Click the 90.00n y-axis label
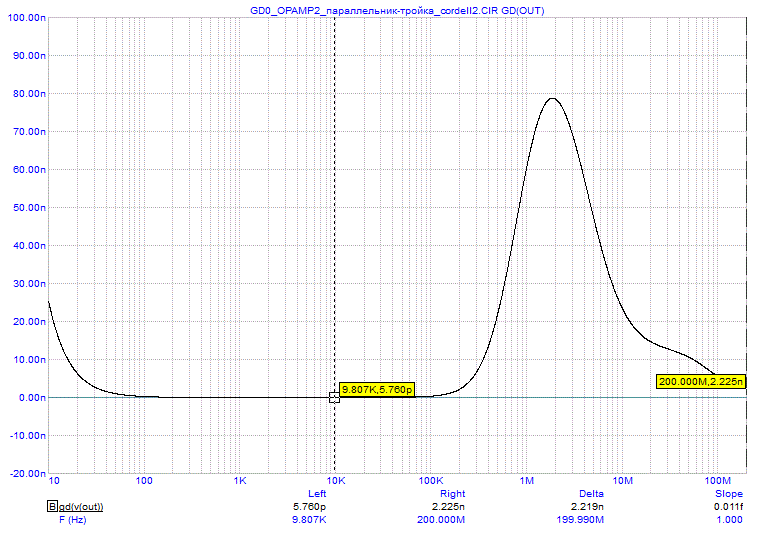Viewport: 773px width, 537px height. pos(29,56)
